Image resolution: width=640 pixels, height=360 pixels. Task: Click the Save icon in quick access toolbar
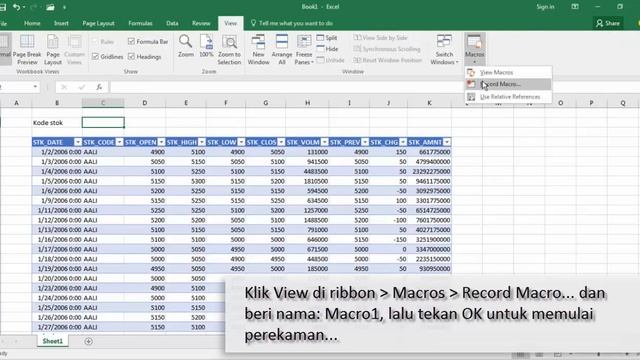point(3,7)
